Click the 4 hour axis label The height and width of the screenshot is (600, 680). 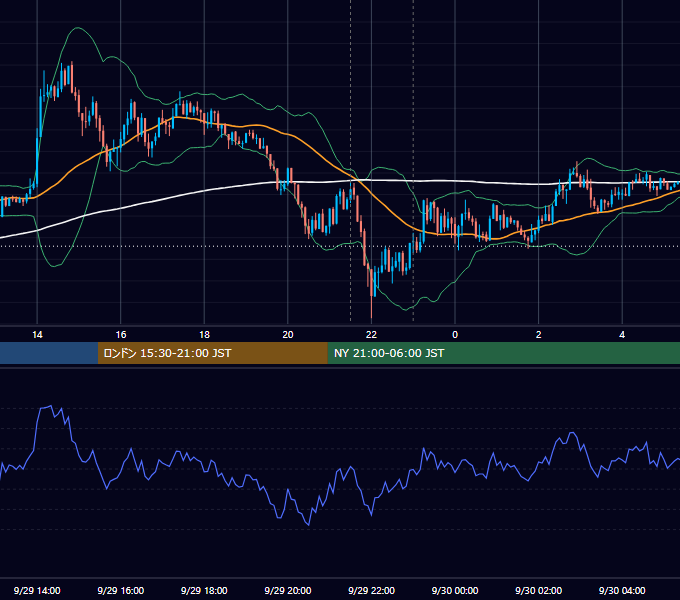[x=622, y=335]
